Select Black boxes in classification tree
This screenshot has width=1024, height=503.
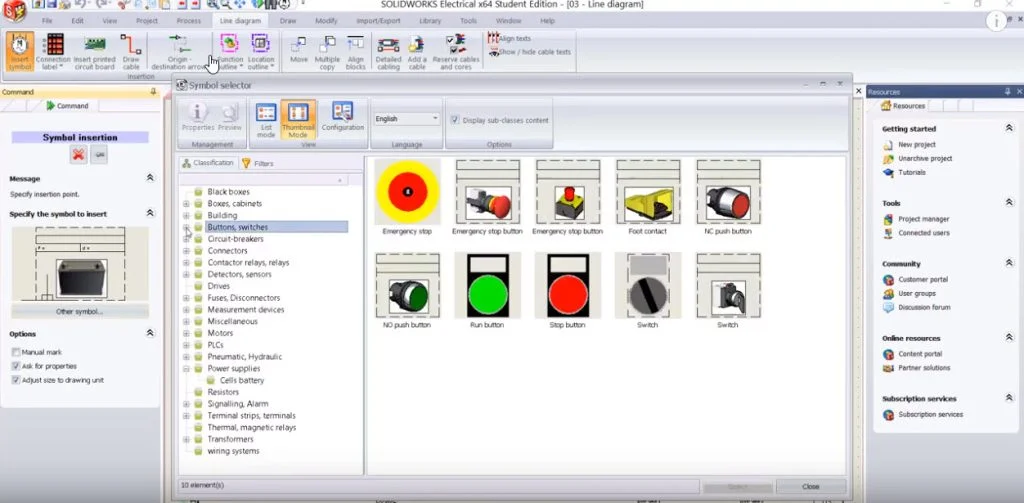click(229, 192)
